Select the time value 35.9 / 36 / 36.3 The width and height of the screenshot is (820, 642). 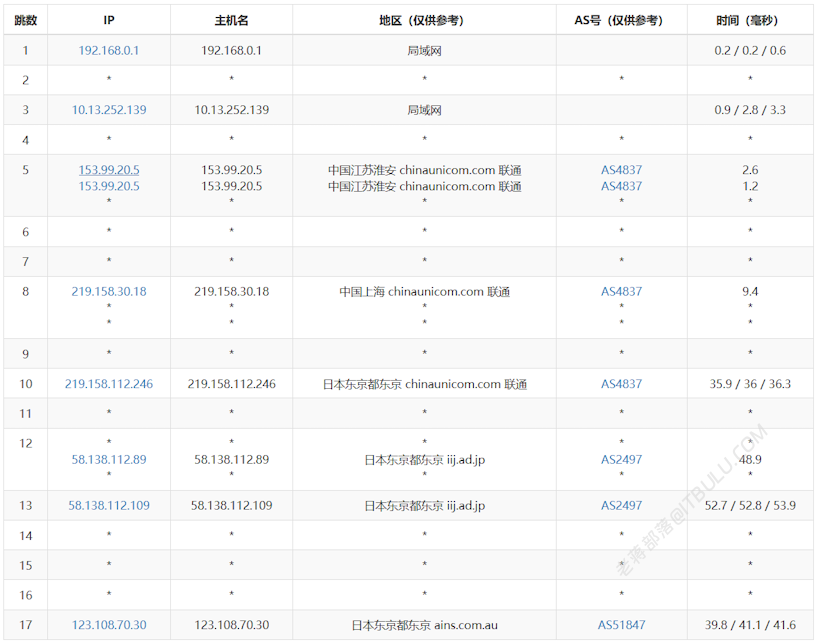(x=750, y=384)
